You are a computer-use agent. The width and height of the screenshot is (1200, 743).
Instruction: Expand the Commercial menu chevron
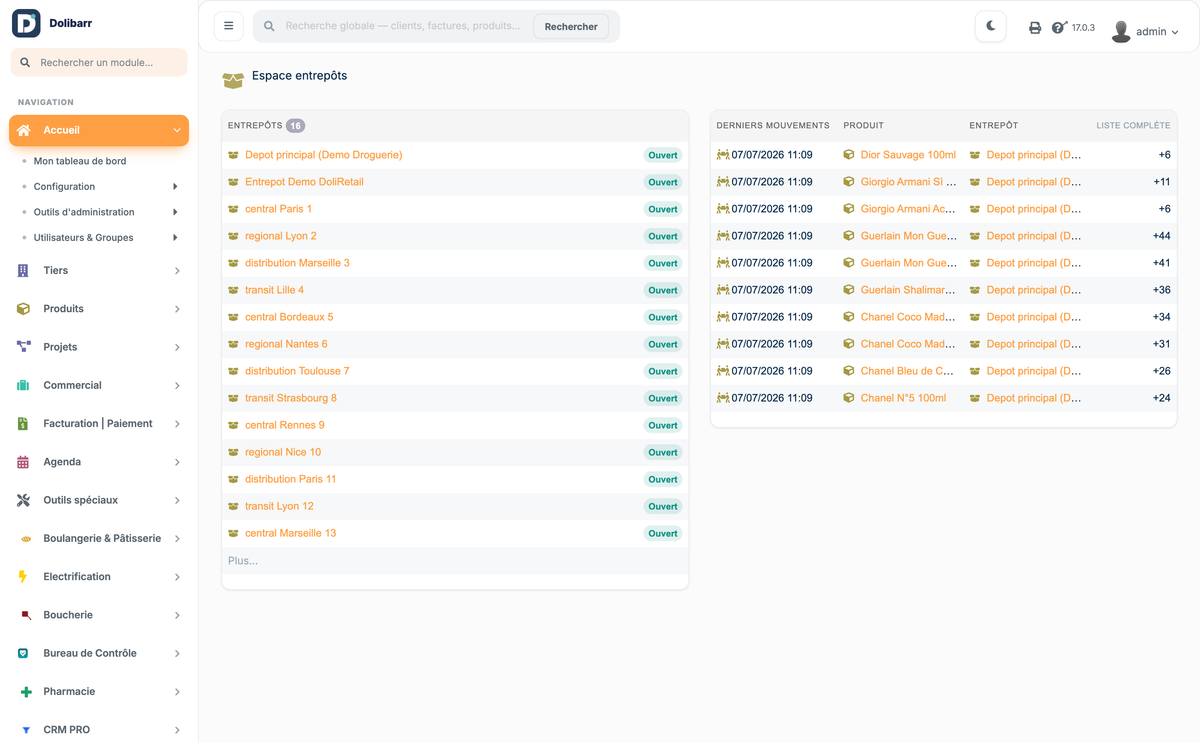(x=177, y=386)
